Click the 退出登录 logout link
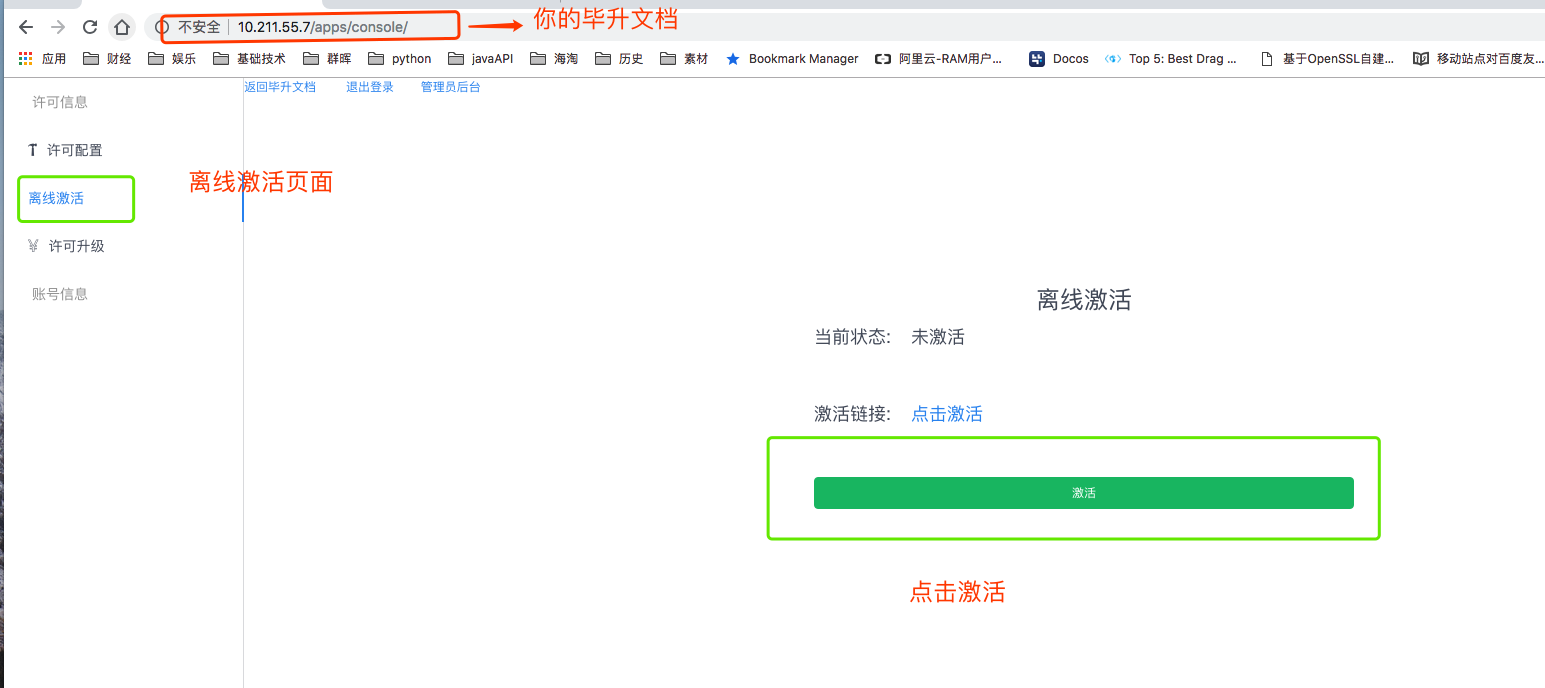 (x=370, y=87)
